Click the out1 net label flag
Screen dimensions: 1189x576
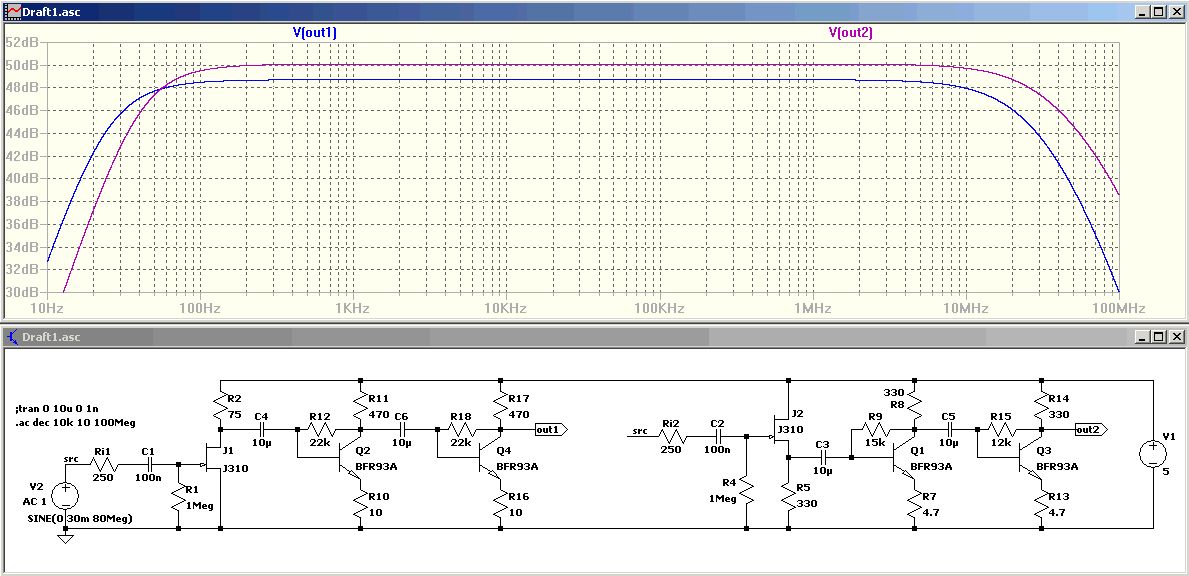pyautogui.click(x=551, y=429)
